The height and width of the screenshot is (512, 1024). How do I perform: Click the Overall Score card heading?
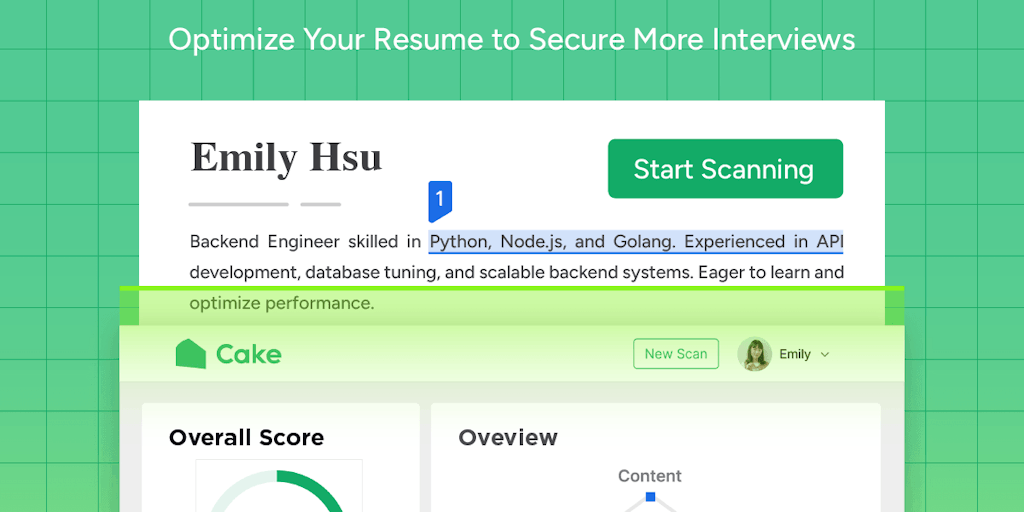pos(246,437)
